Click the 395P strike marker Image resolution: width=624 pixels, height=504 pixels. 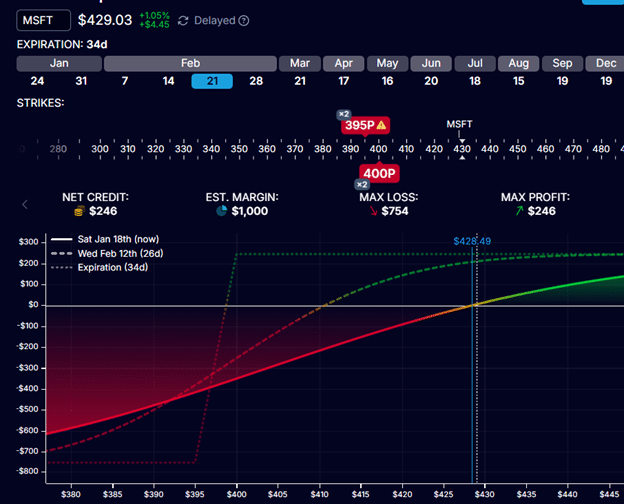(x=365, y=125)
